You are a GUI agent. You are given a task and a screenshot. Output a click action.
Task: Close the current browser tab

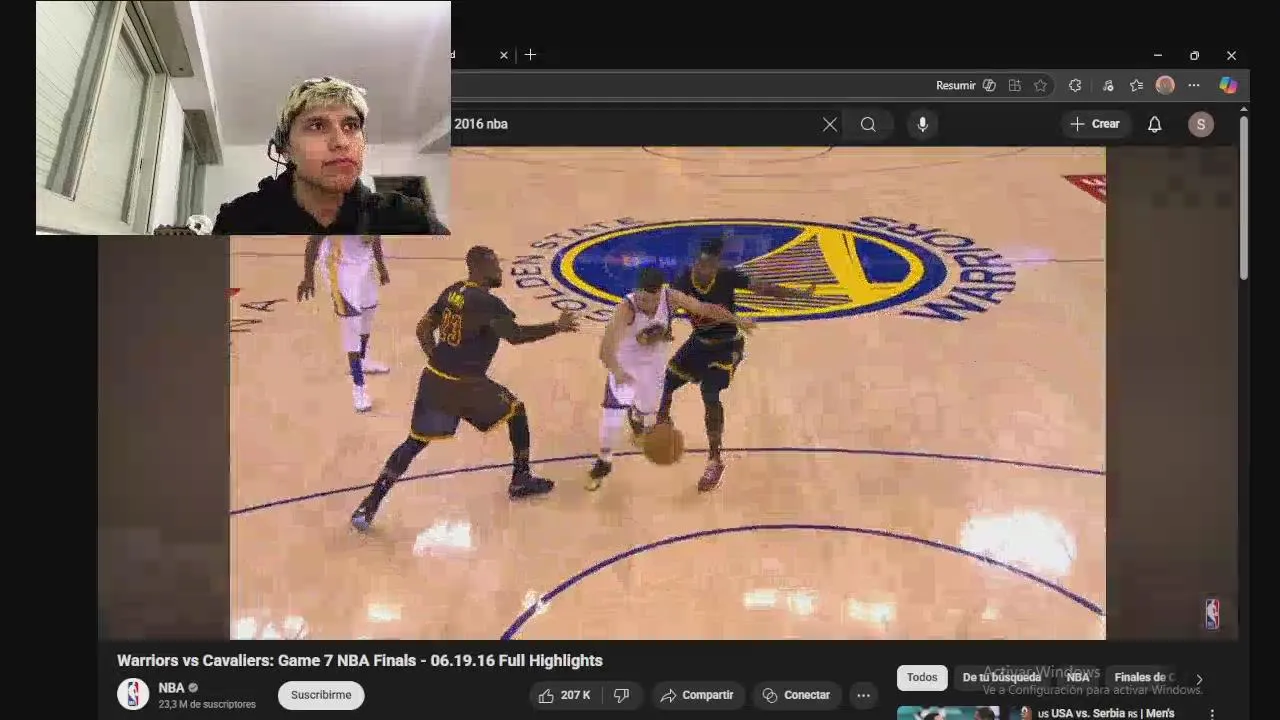(x=504, y=55)
